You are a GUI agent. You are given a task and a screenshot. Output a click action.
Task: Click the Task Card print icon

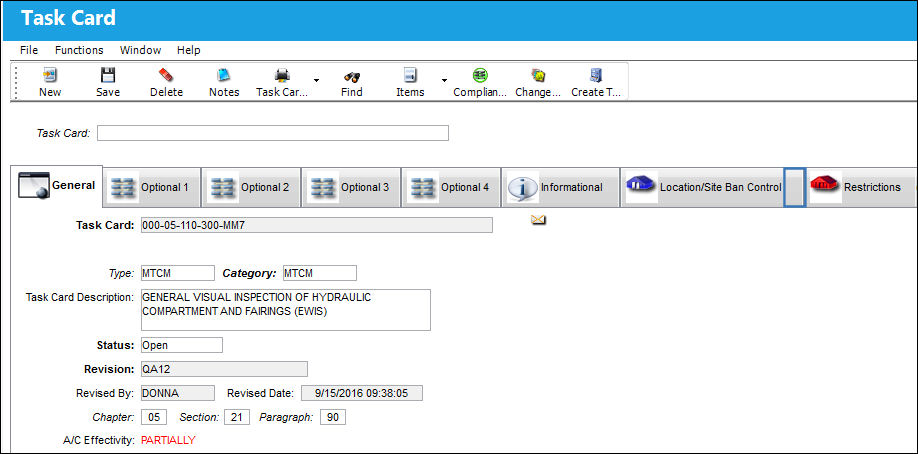282,75
